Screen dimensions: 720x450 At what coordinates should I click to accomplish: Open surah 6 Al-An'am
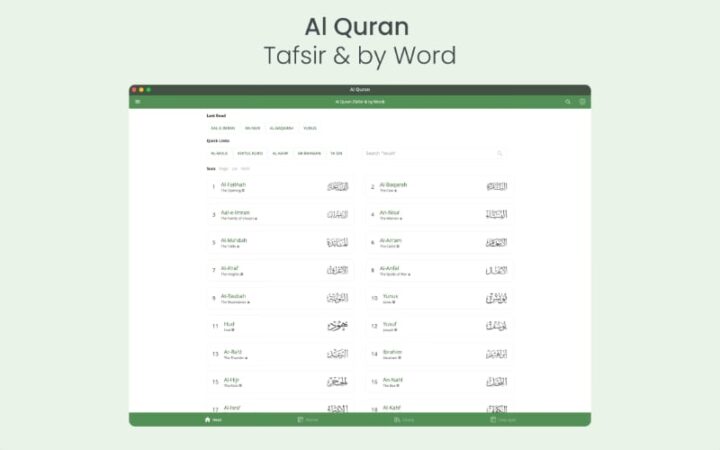[439, 243]
